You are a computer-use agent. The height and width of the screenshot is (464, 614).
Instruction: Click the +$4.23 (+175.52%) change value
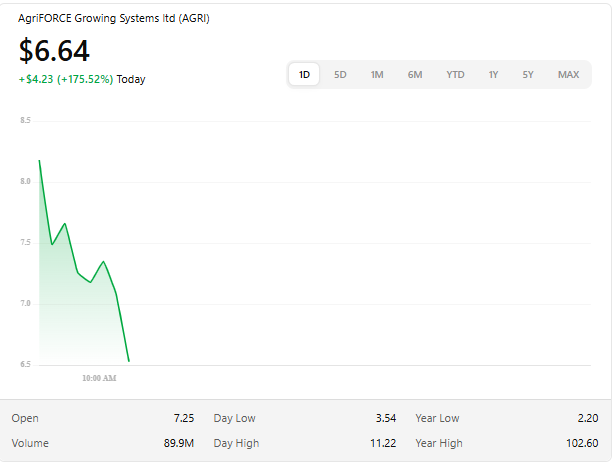point(66,79)
